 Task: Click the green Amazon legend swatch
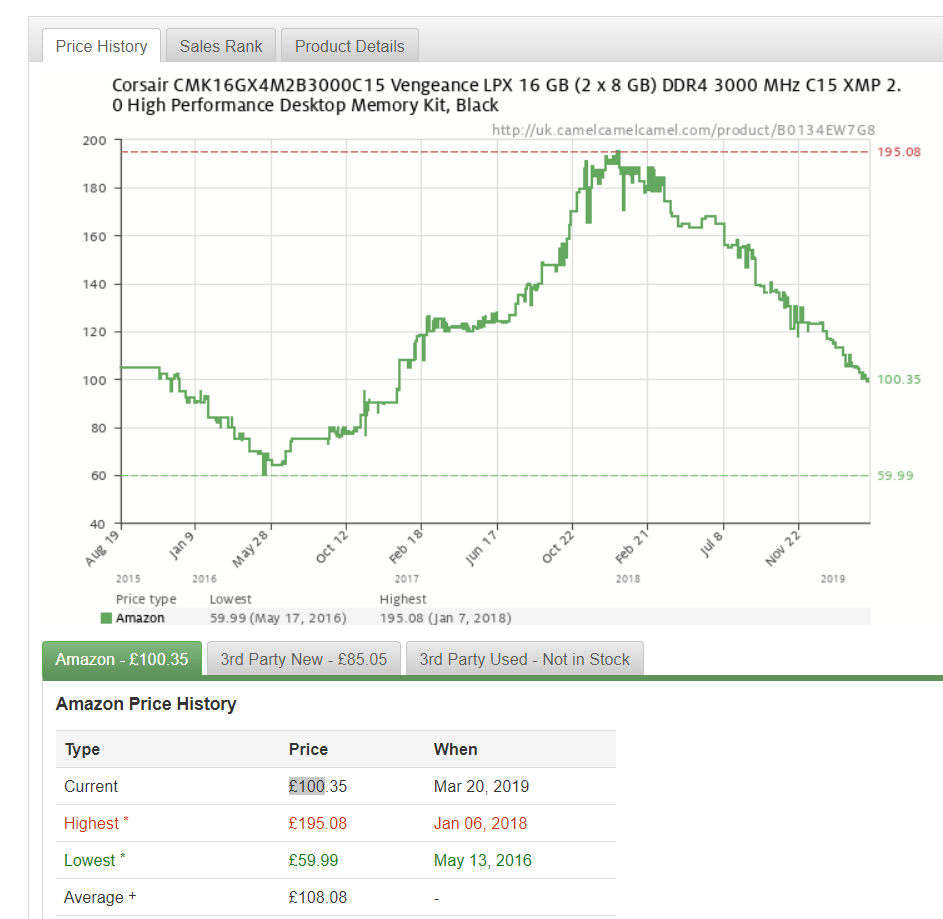point(106,618)
